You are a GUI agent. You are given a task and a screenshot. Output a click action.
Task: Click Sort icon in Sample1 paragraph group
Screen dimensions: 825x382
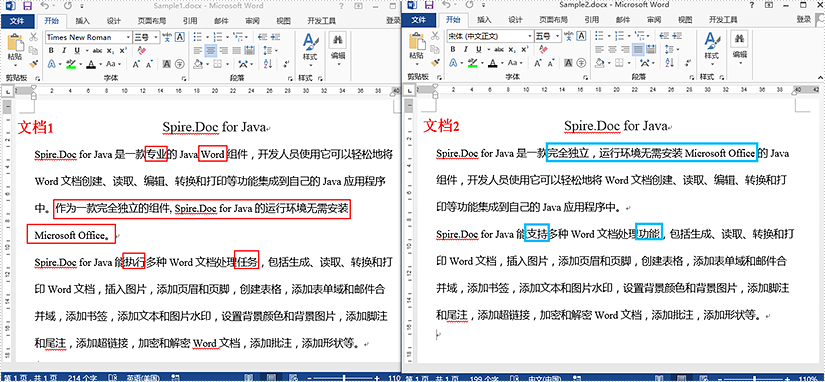click(x=267, y=64)
